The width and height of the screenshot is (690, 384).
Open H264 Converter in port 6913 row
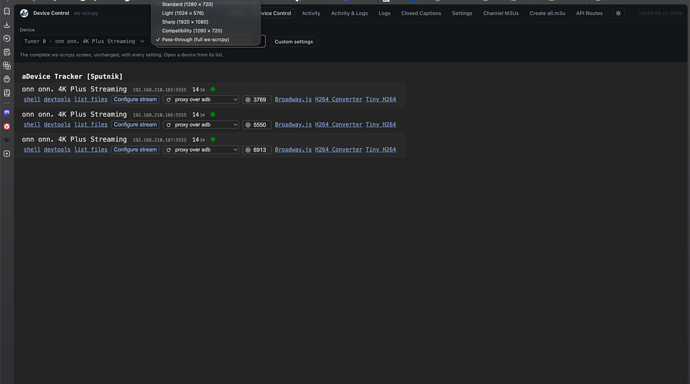pos(338,150)
